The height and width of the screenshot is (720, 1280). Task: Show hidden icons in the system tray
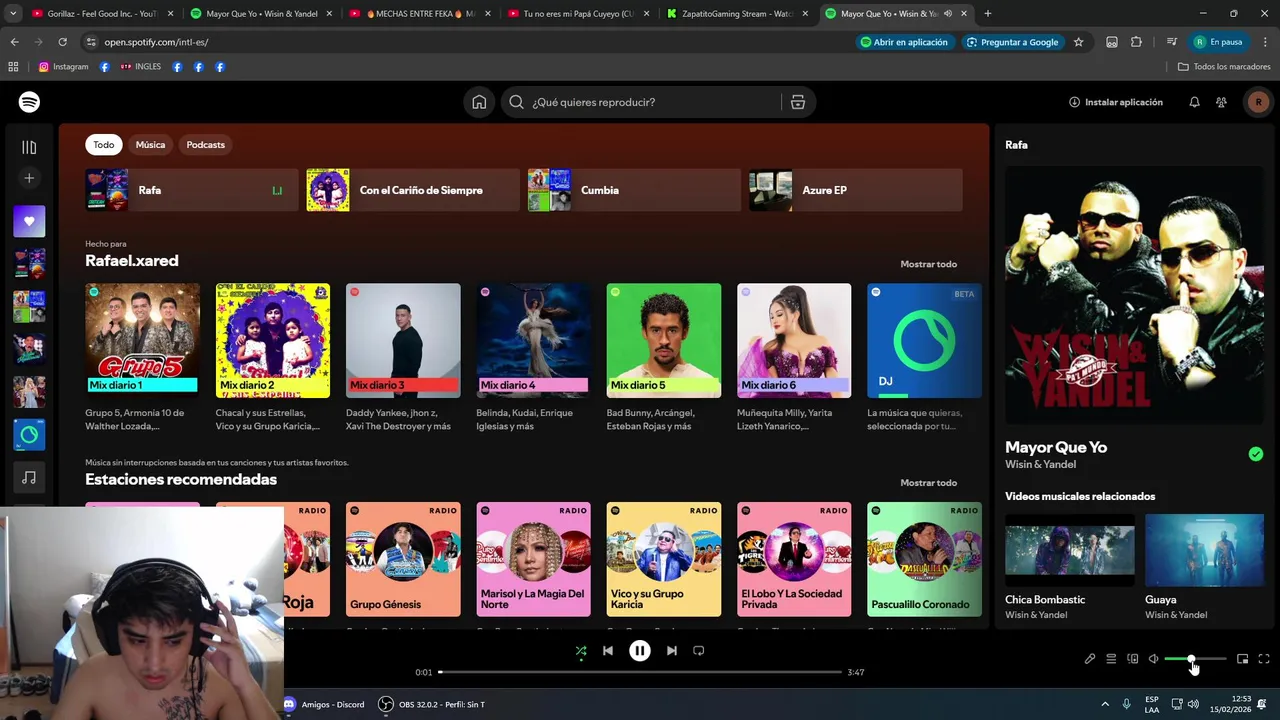[1105, 704]
